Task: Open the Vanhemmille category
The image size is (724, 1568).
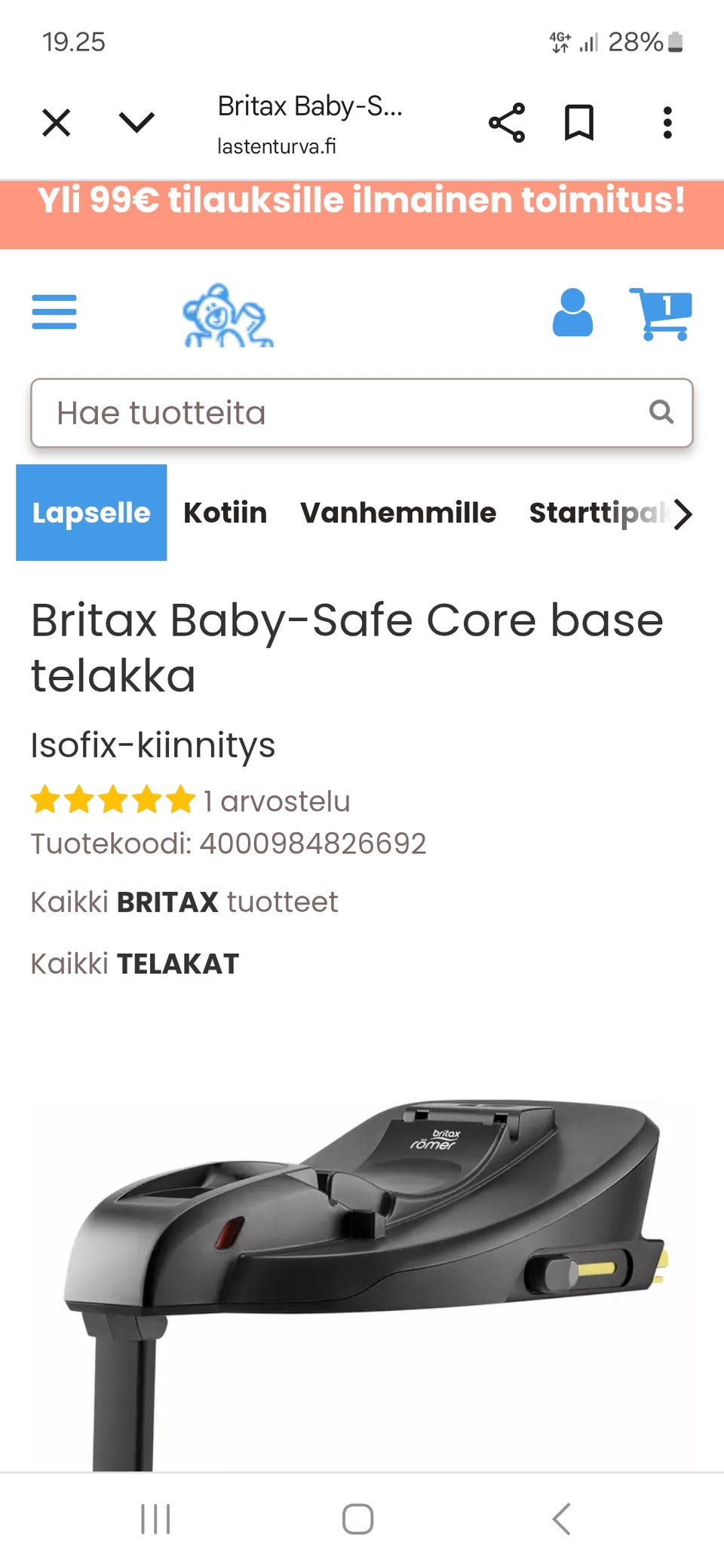Action: click(x=398, y=513)
